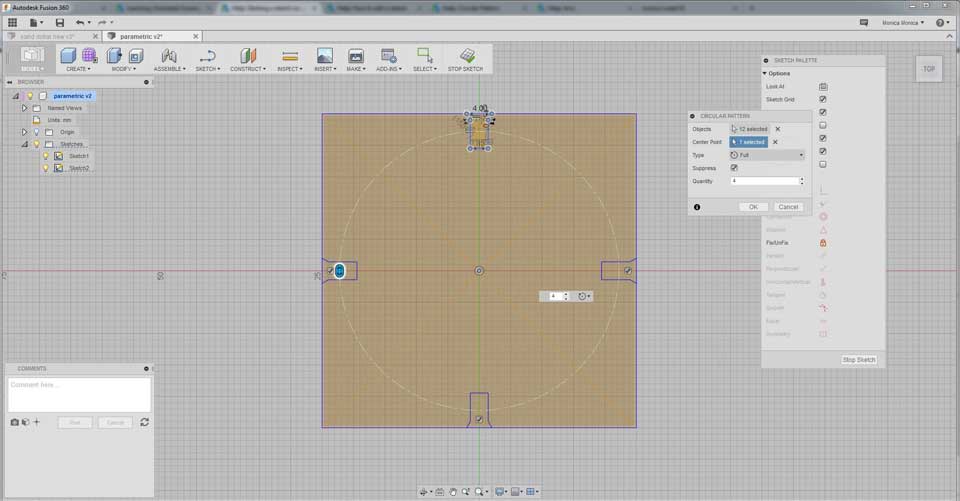The height and width of the screenshot is (501, 960).
Task: Select Units: mm in browser
Action: (59, 120)
